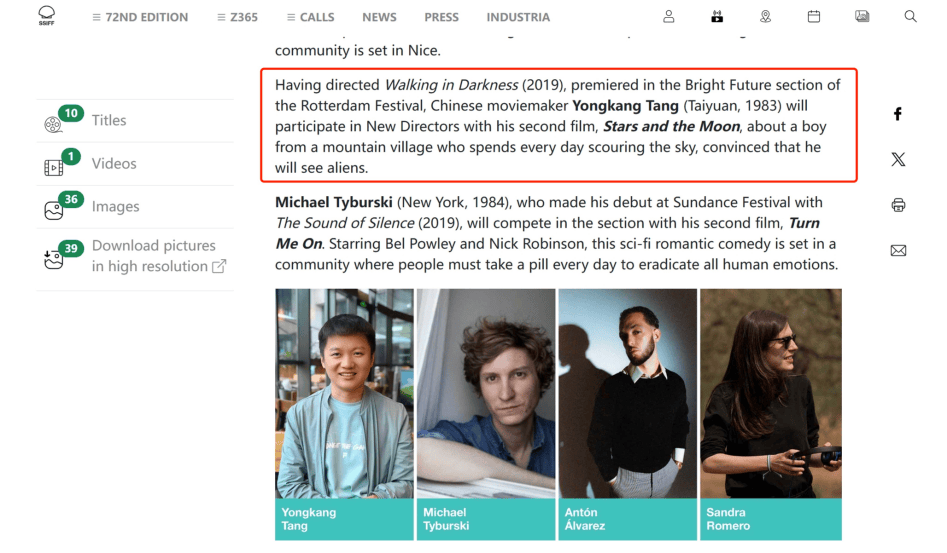The width and height of the screenshot is (947, 553).
Task: Click the Stars and the Moon title
Action: click(x=672, y=126)
